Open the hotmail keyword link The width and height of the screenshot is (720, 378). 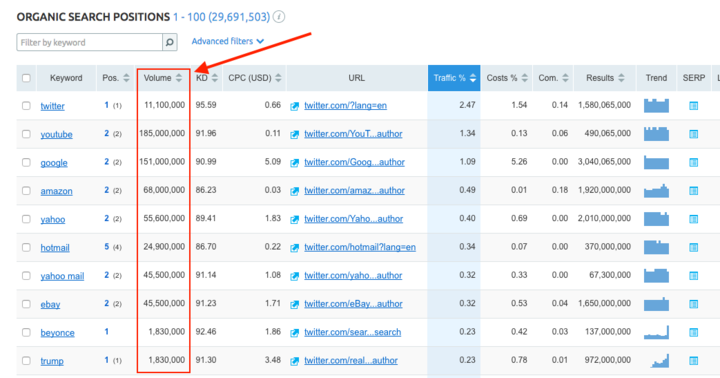pyautogui.click(x=55, y=248)
